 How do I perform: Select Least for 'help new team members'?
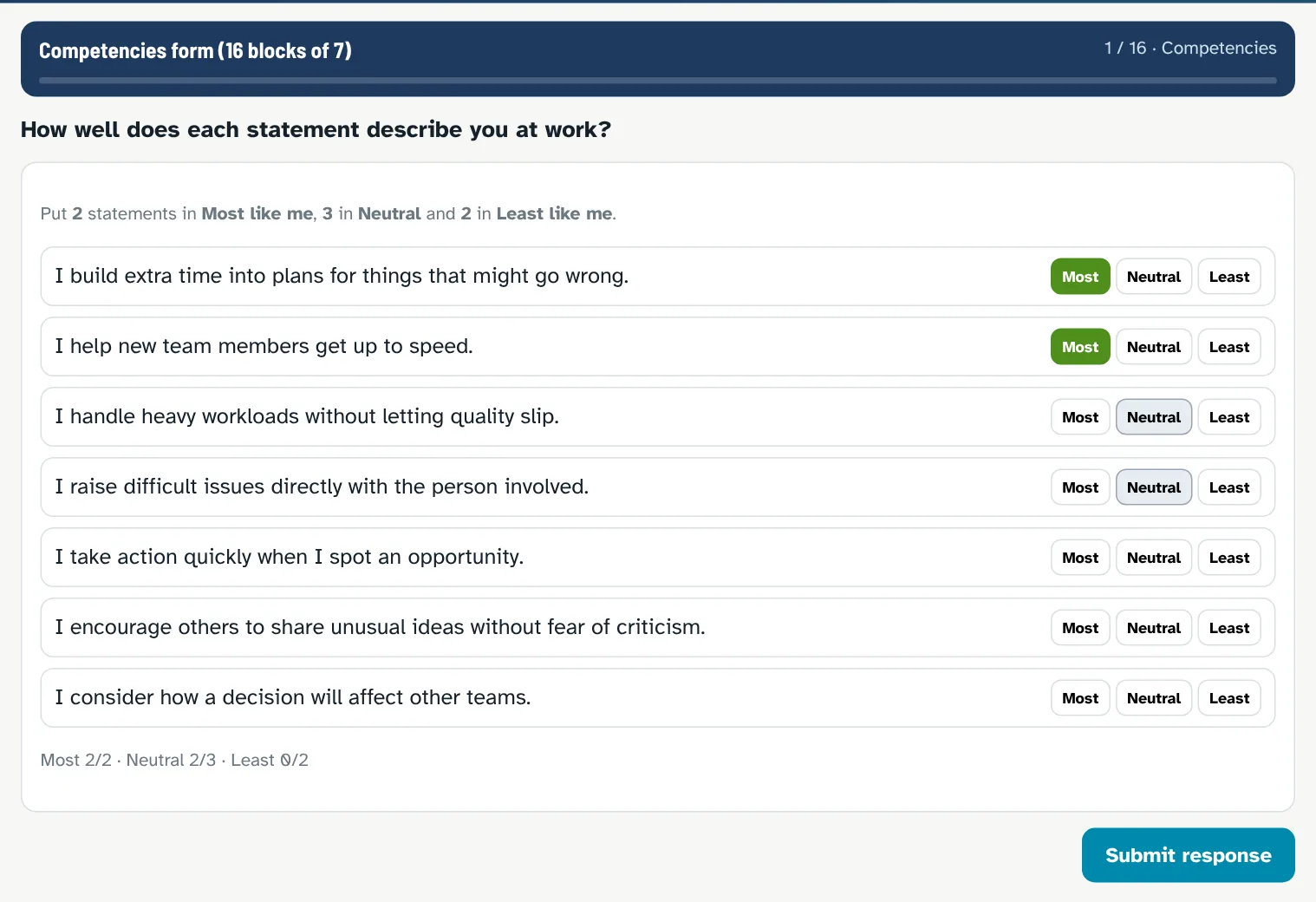point(1229,347)
